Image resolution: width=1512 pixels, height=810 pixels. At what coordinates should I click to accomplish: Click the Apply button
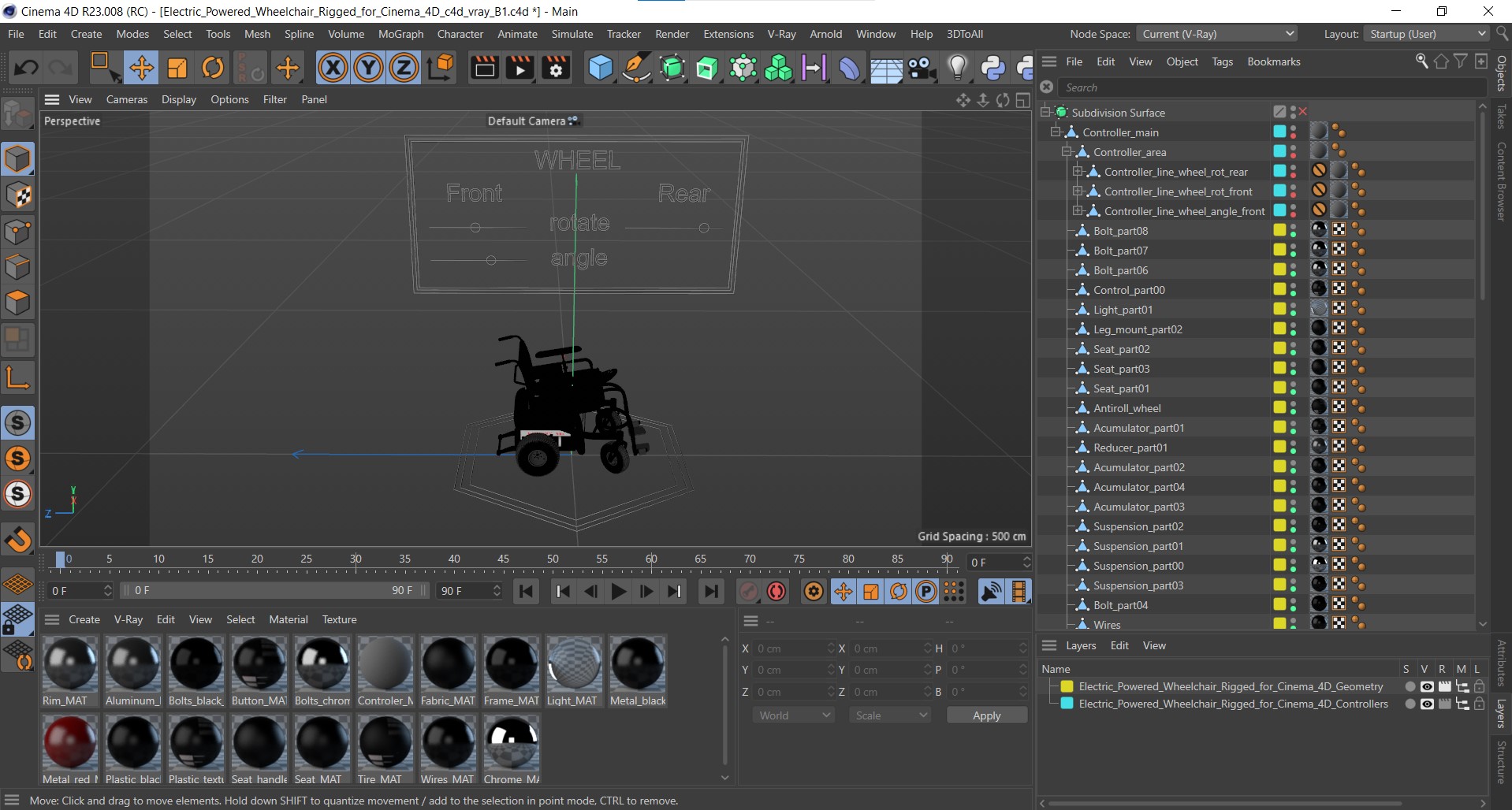click(986, 715)
